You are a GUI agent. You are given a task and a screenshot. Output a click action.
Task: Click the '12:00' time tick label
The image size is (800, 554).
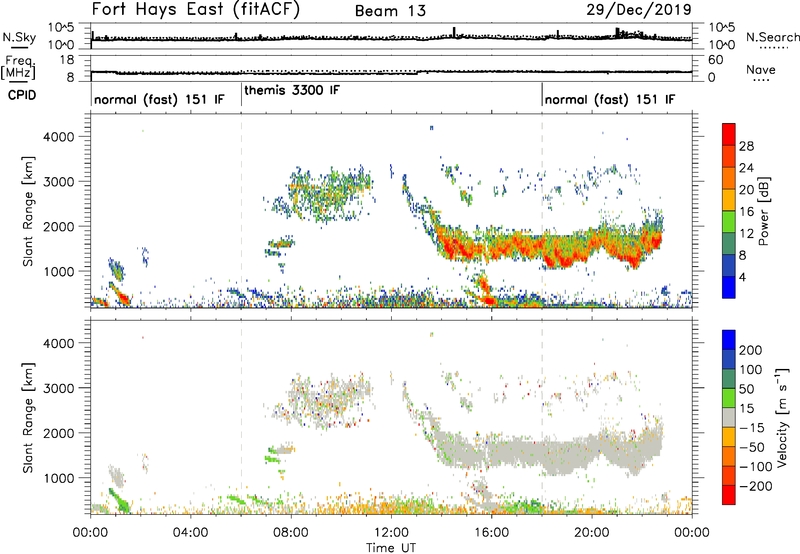tap(391, 533)
